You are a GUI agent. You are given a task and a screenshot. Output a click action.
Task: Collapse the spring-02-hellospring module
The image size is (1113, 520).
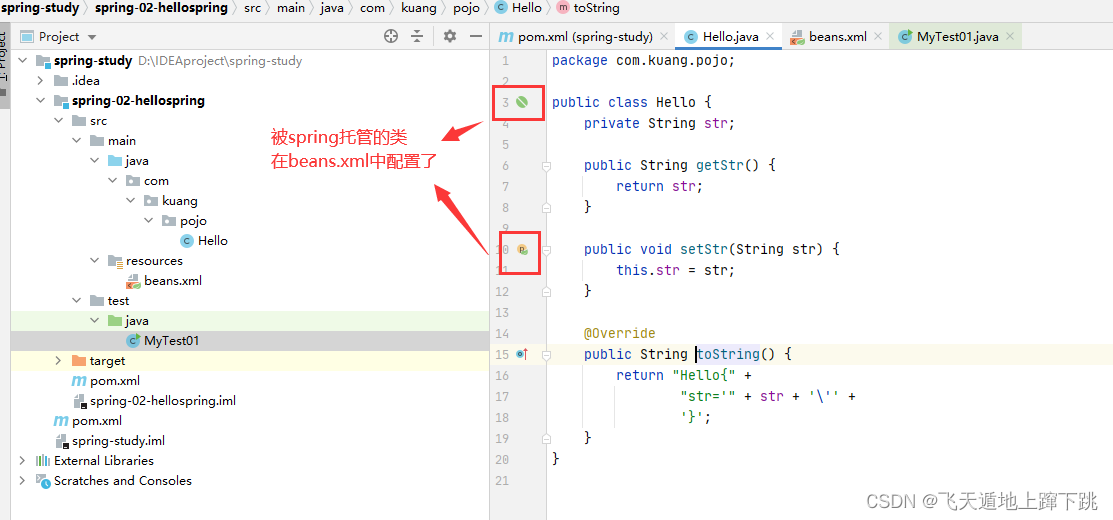click(40, 100)
